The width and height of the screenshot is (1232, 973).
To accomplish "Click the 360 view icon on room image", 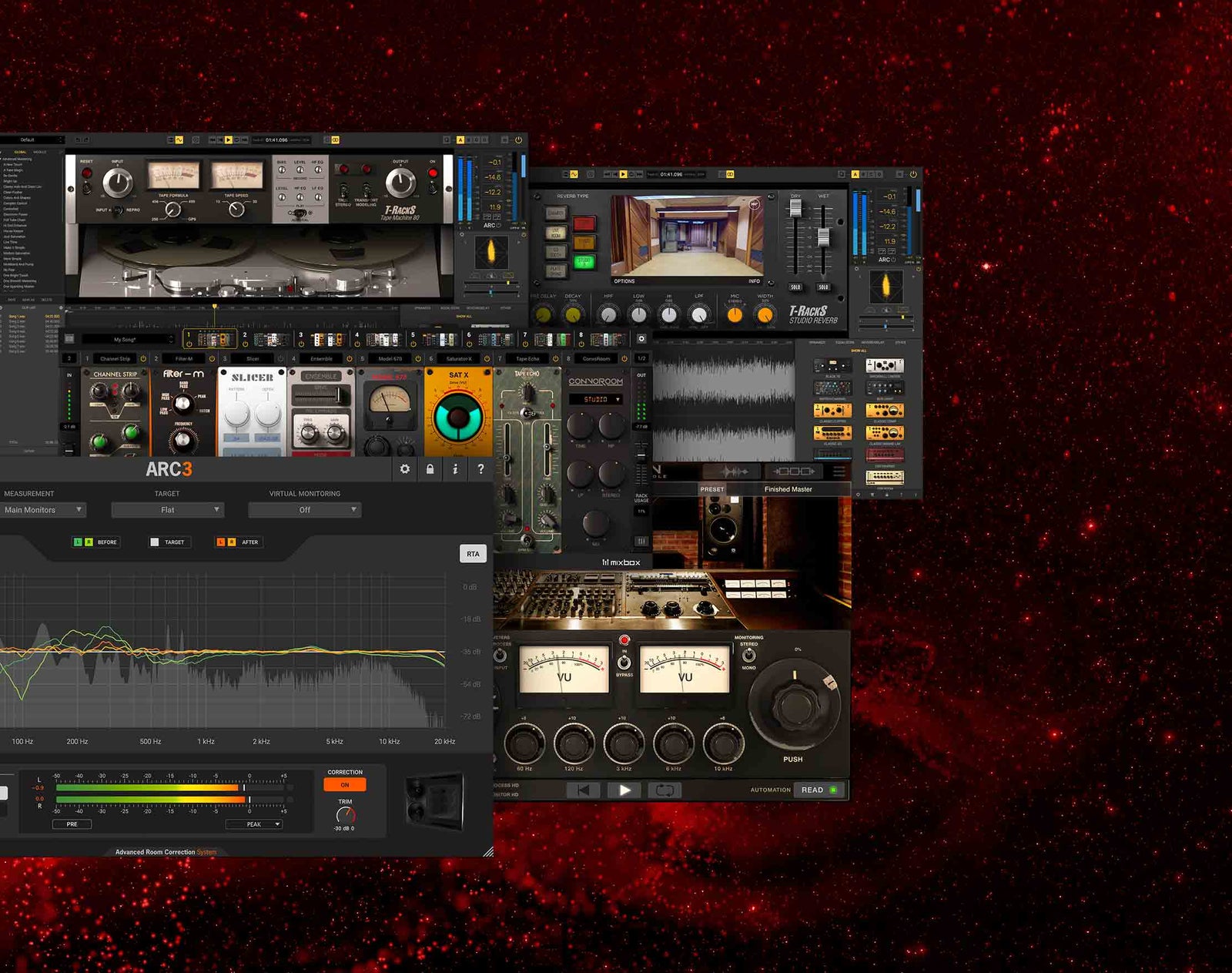I will click(x=754, y=204).
